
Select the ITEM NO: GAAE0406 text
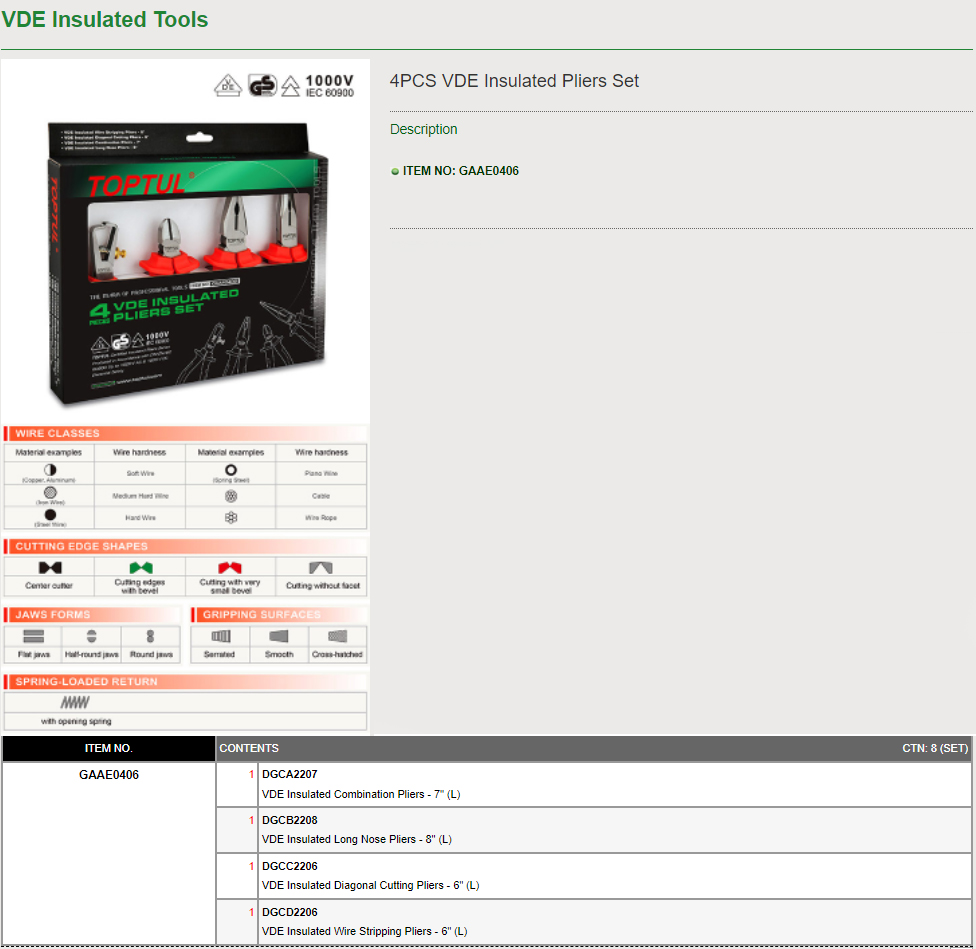[x=461, y=171]
